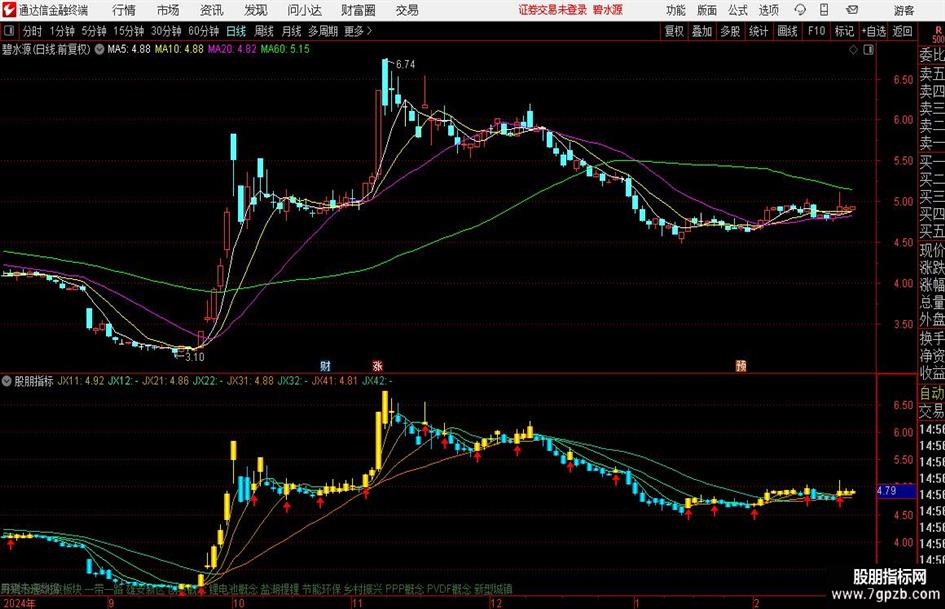Switch to the 15分钟 period tab
Image resolution: width=945 pixels, height=609 pixels.
click(x=128, y=31)
